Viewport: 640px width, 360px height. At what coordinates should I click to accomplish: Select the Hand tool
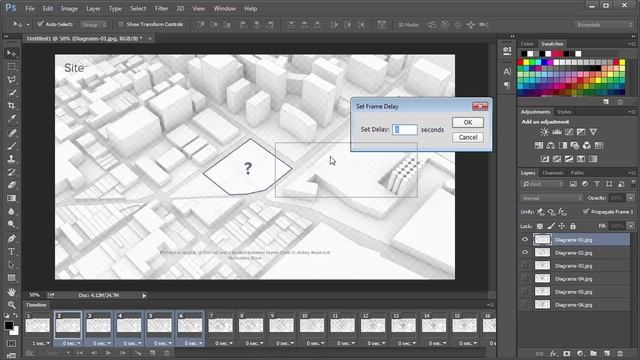point(11,292)
